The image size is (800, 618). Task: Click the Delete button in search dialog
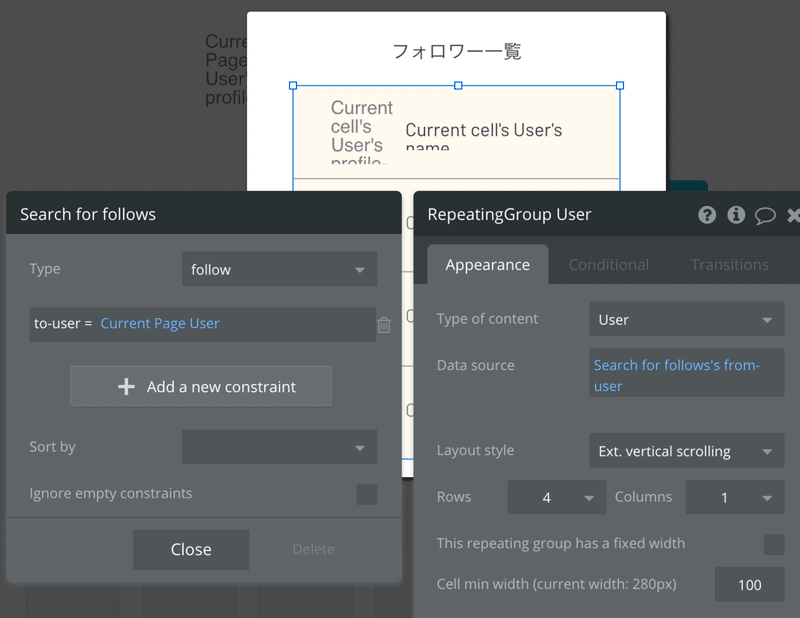click(313, 549)
